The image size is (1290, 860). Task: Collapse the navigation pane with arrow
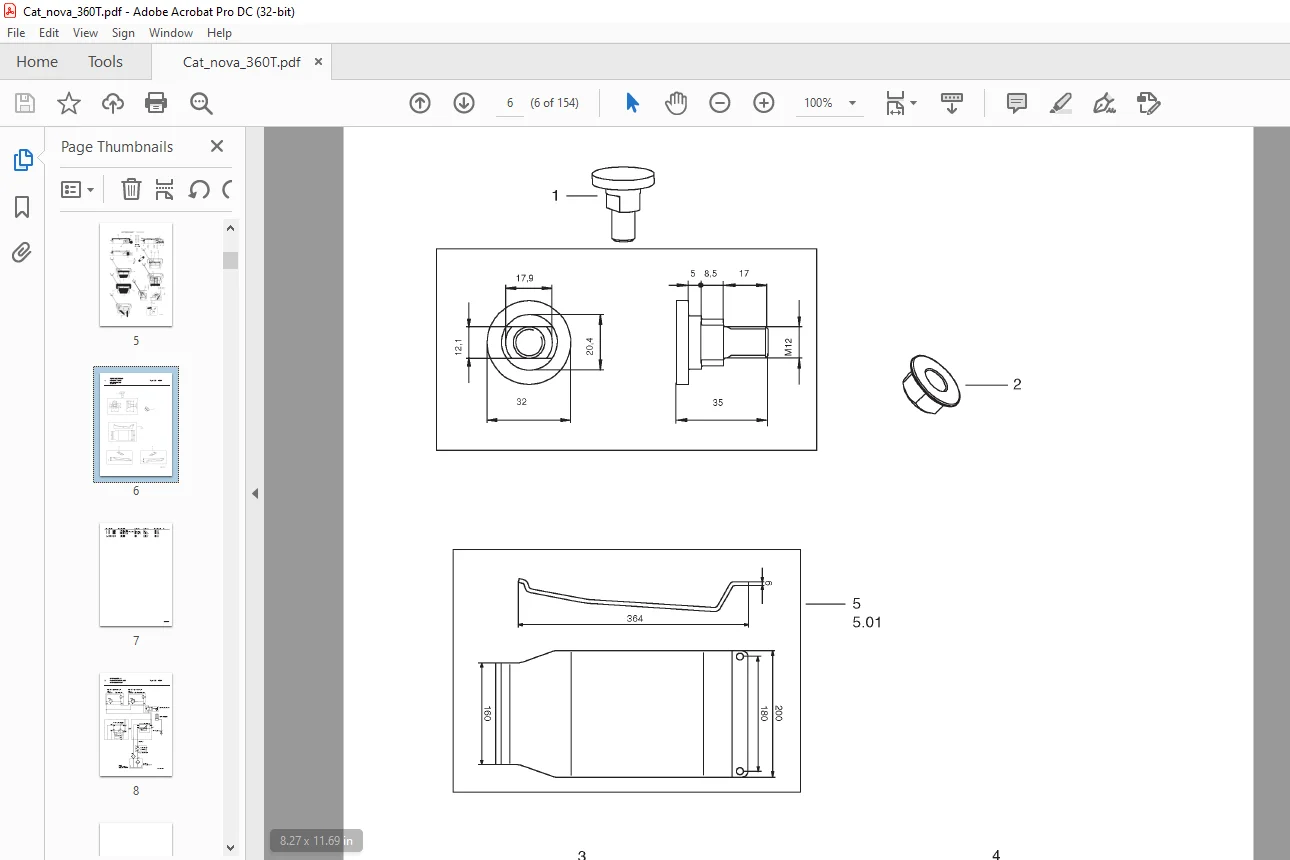point(255,493)
